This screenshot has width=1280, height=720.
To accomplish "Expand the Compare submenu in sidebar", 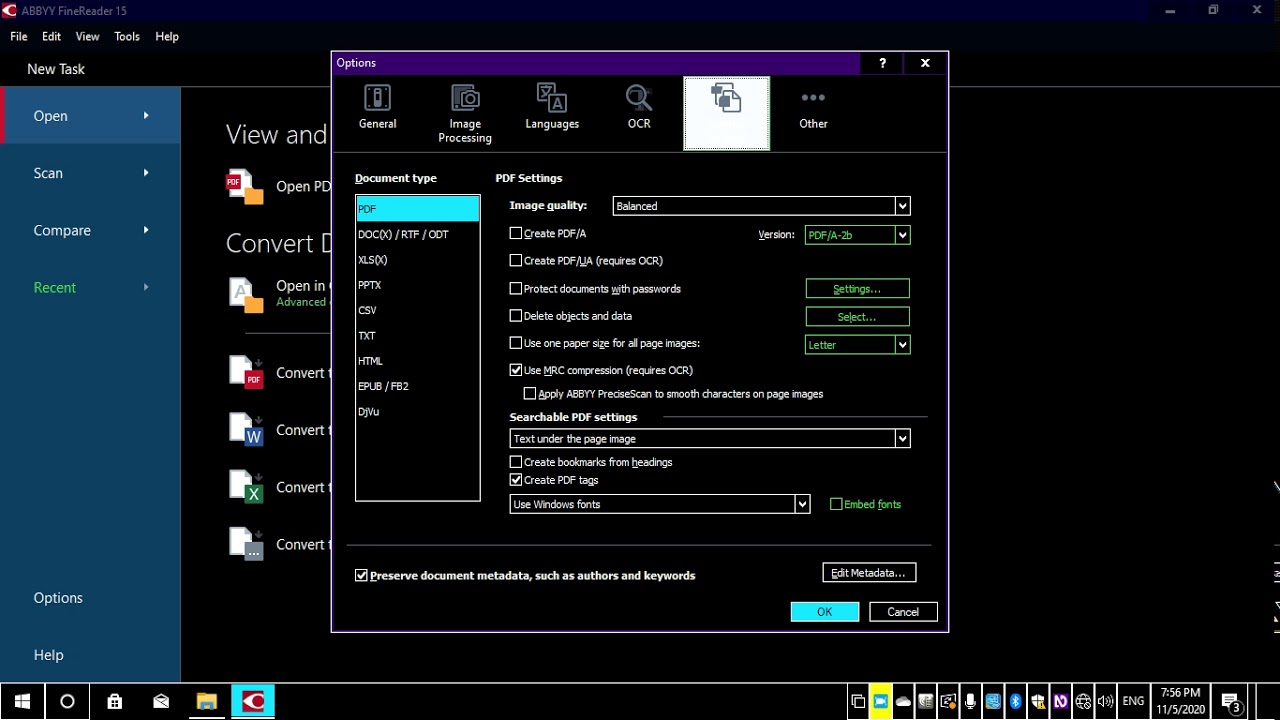I will coord(146,230).
